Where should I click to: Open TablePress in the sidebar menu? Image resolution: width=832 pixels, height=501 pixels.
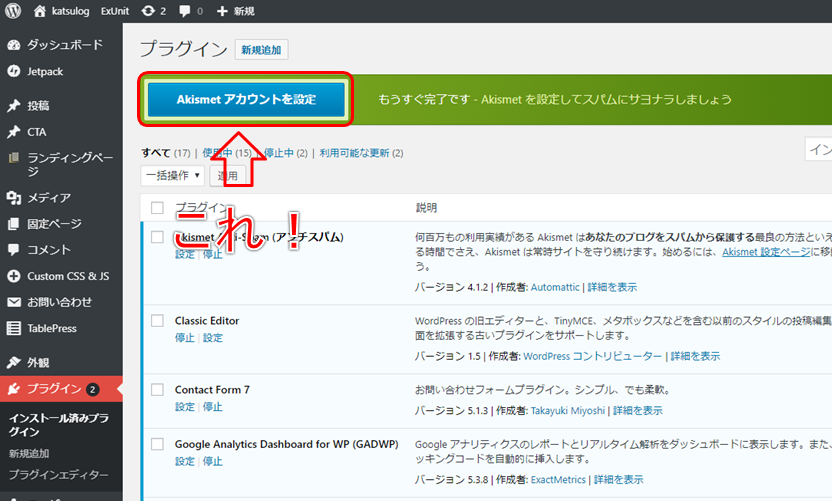click(52, 328)
